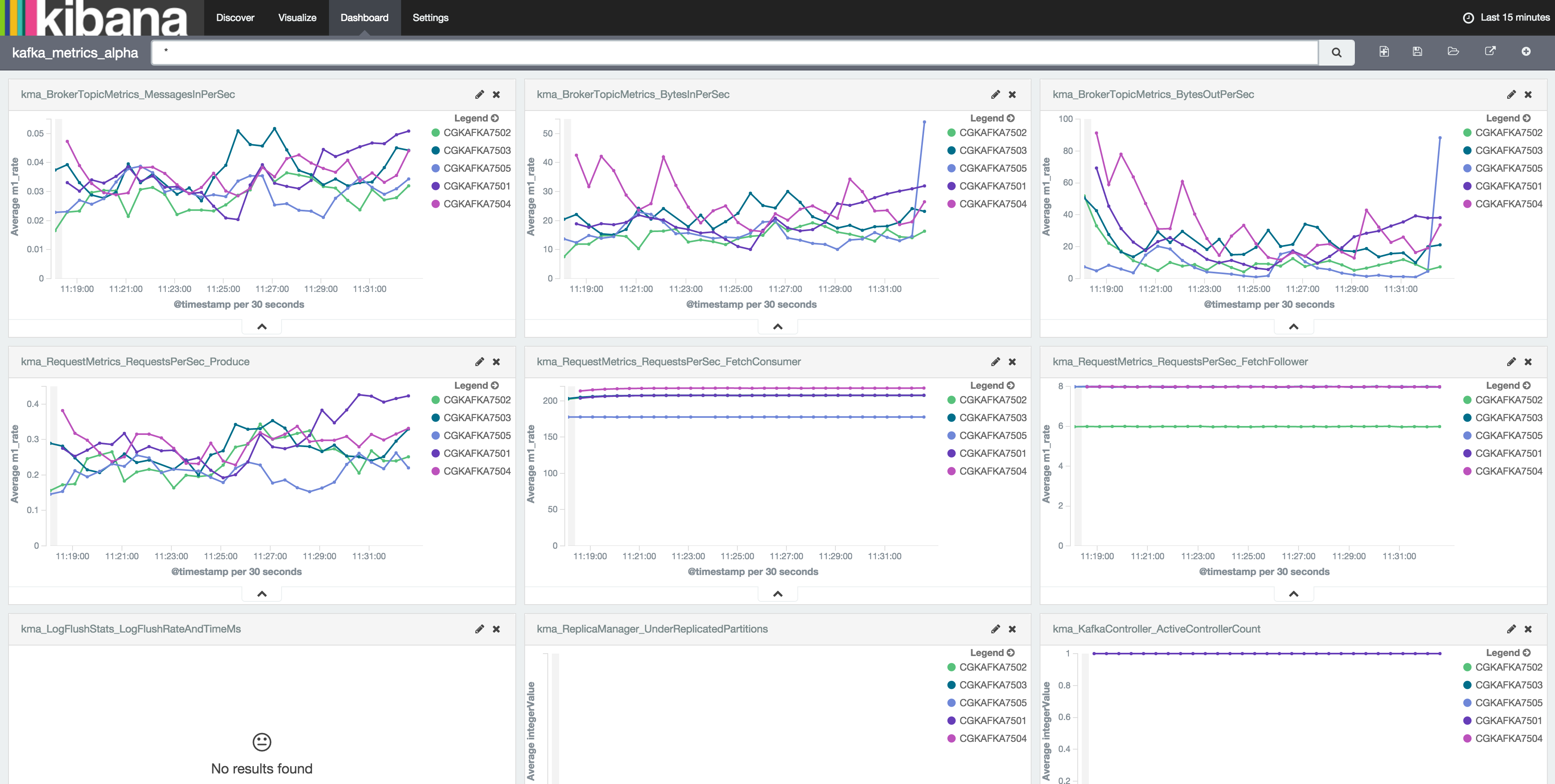Switch to the Visualize tab
1555x784 pixels.
click(297, 17)
